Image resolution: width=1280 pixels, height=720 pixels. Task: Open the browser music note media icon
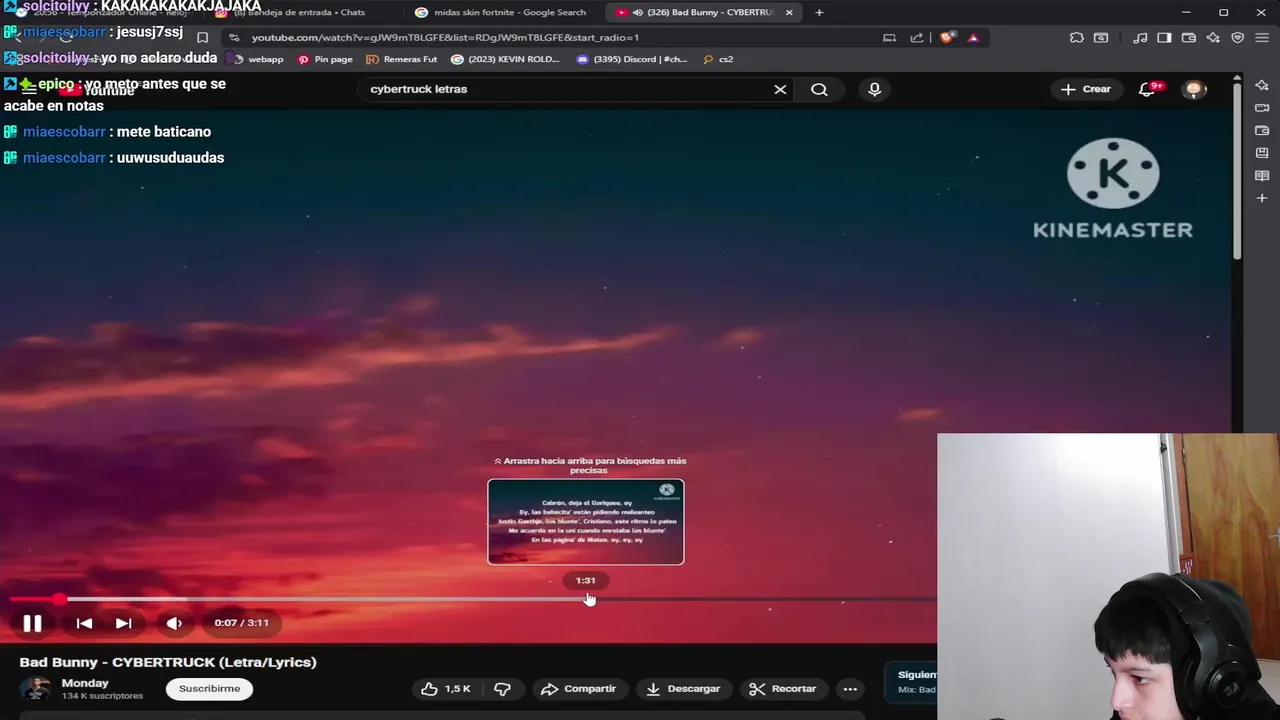click(x=1140, y=38)
